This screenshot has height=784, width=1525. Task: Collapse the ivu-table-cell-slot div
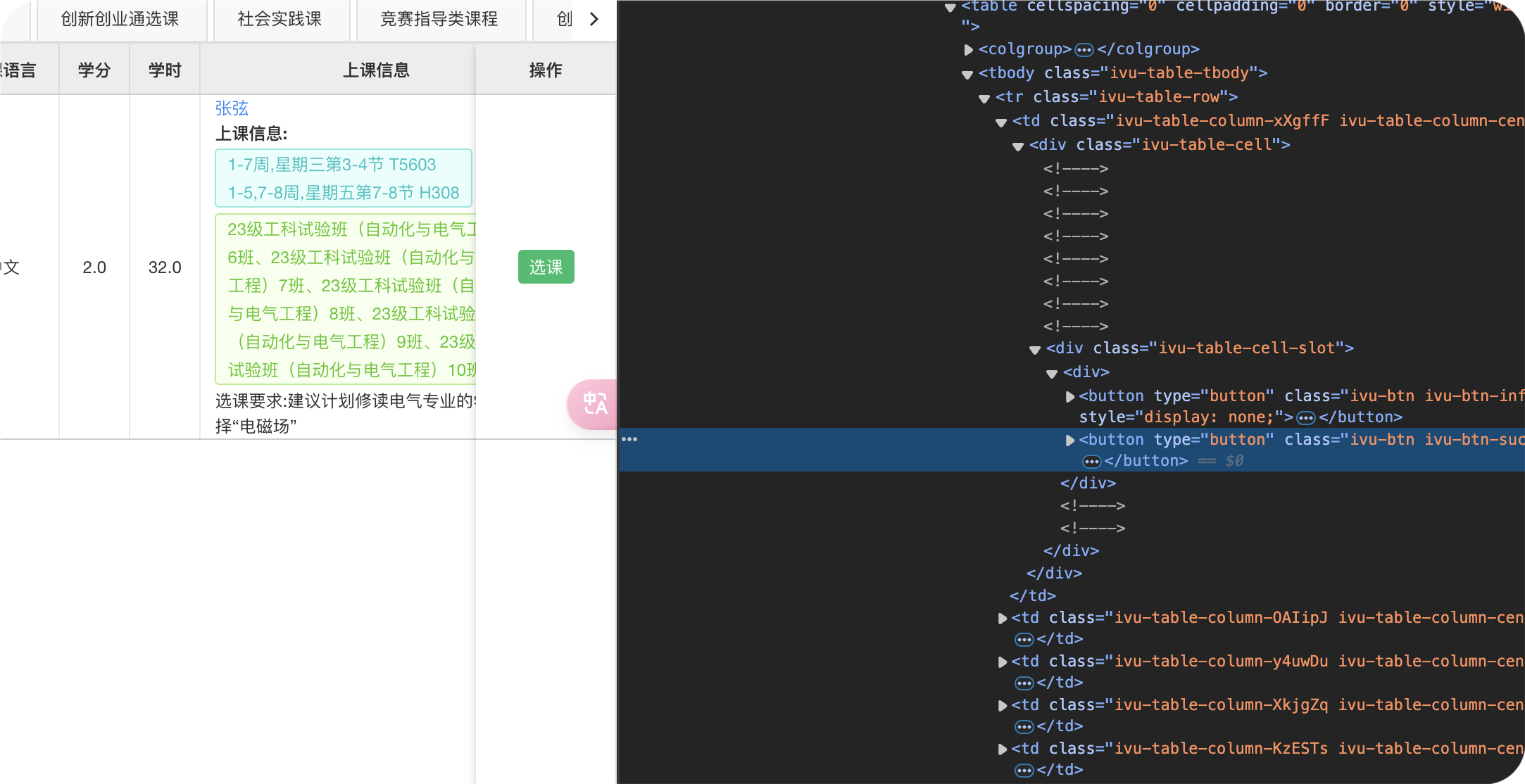coord(1035,349)
